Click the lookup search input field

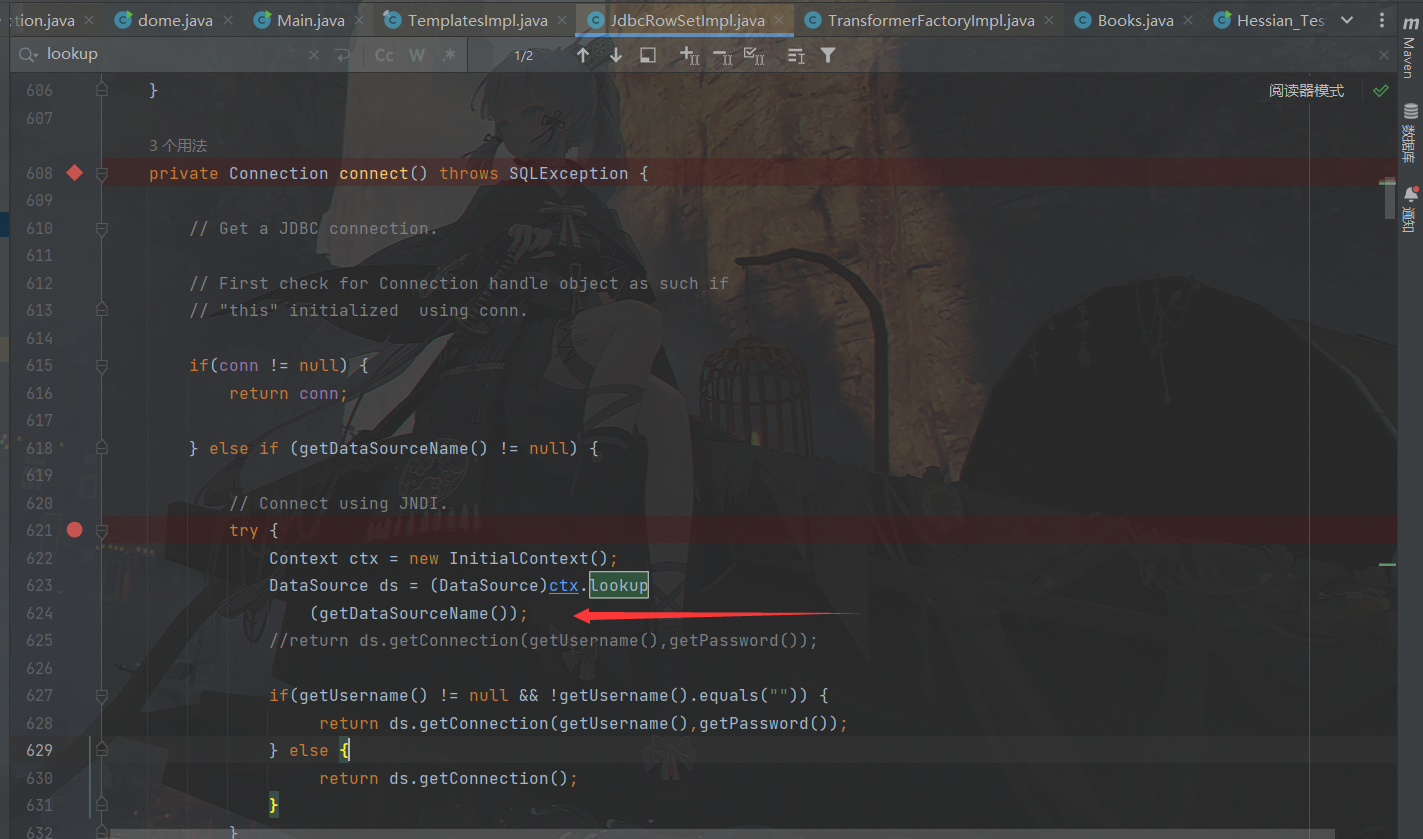(x=170, y=55)
